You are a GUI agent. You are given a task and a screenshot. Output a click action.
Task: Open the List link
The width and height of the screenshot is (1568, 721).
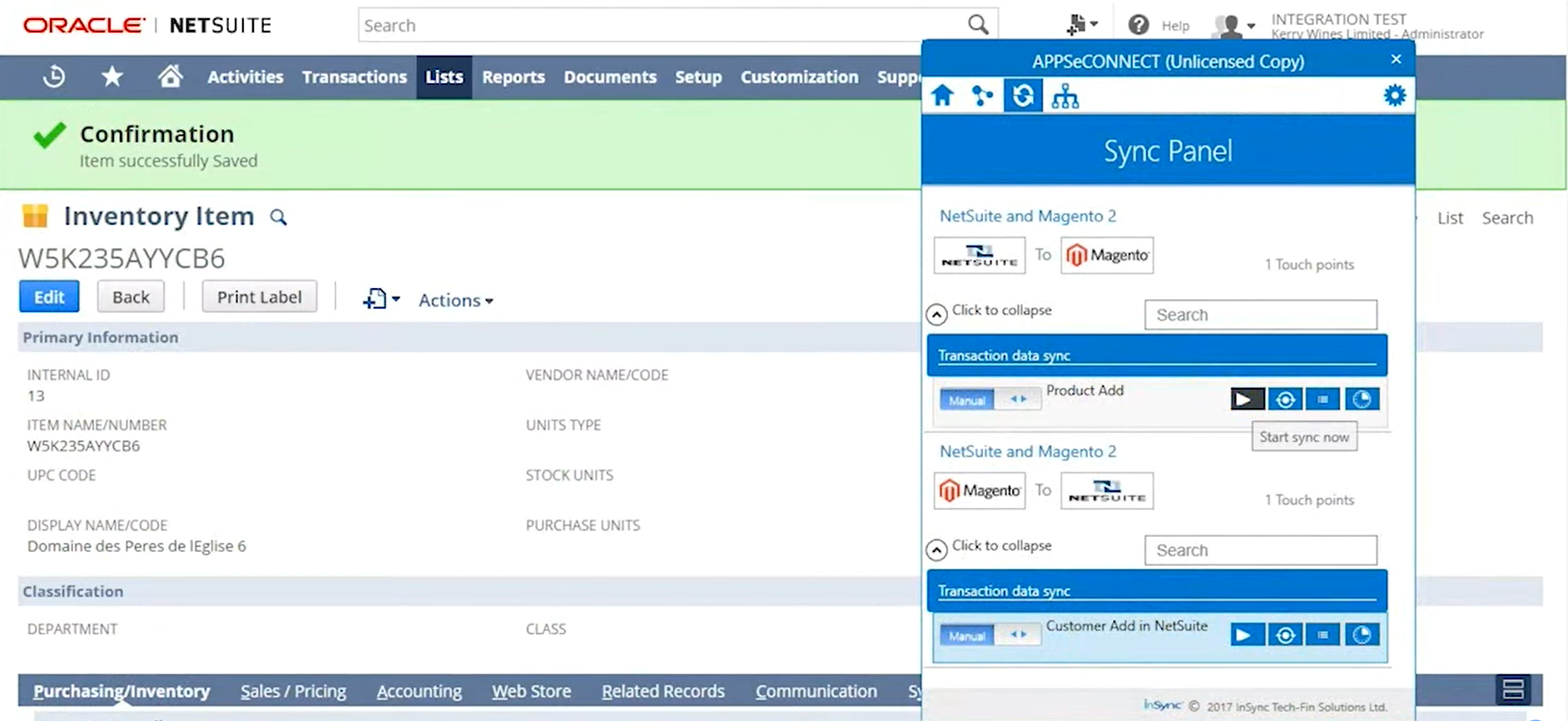[x=1450, y=217]
